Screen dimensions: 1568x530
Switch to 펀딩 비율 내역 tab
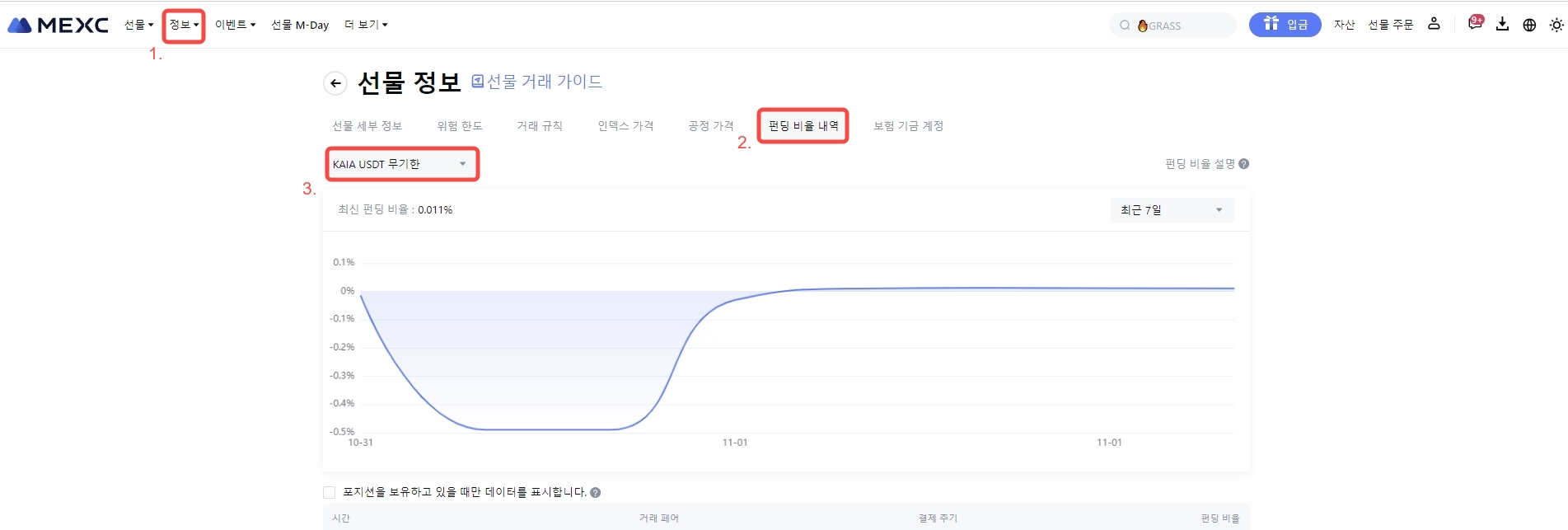pos(803,126)
